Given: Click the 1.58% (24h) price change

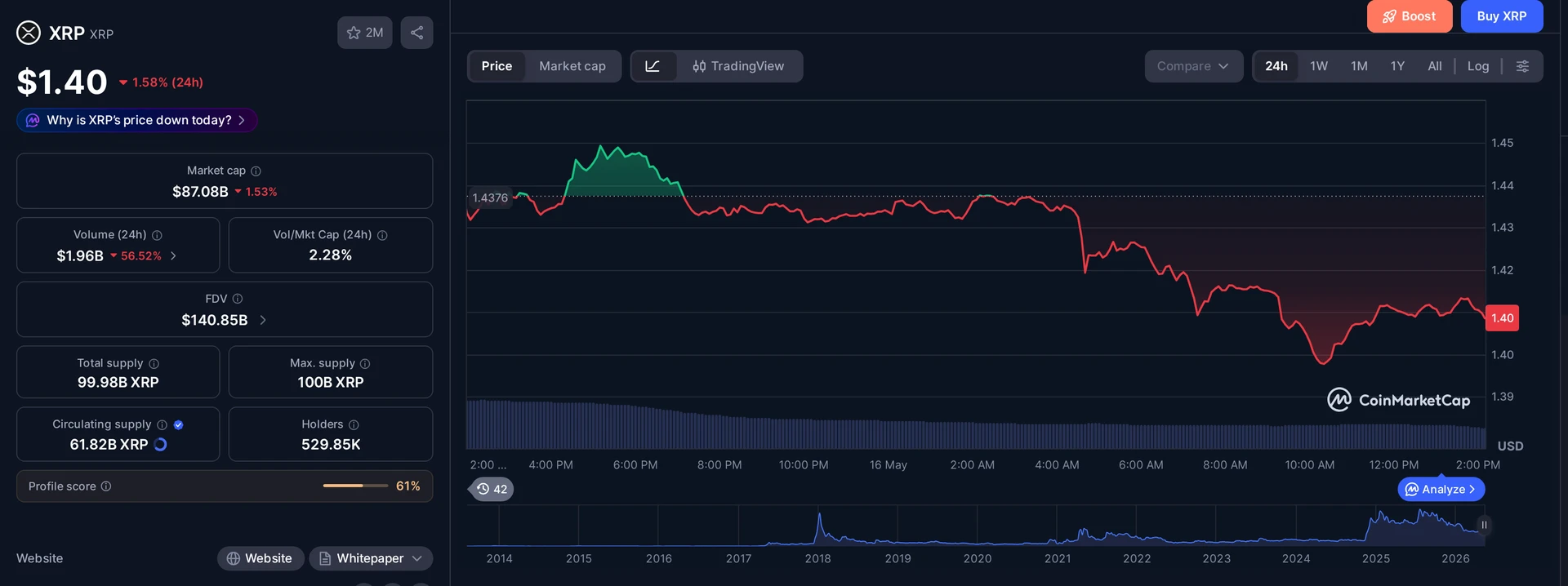Looking at the screenshot, I should coord(161,82).
